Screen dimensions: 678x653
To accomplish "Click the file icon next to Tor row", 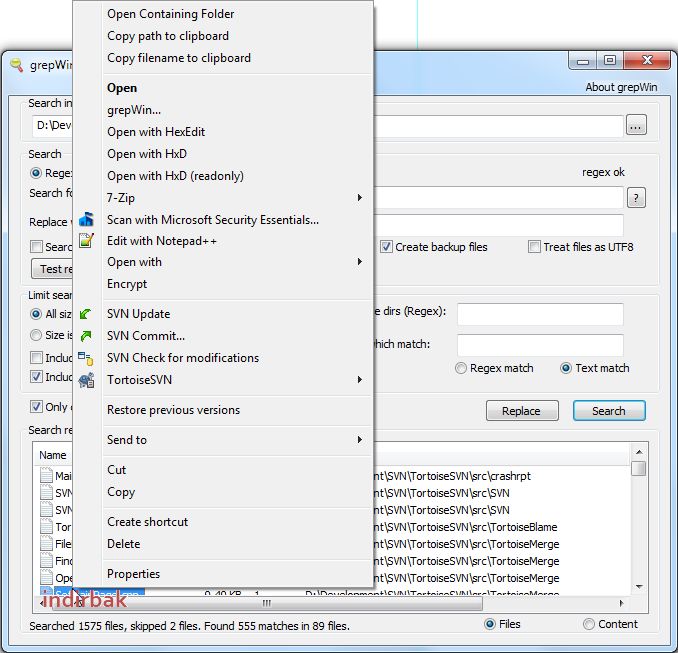I will (x=46, y=526).
